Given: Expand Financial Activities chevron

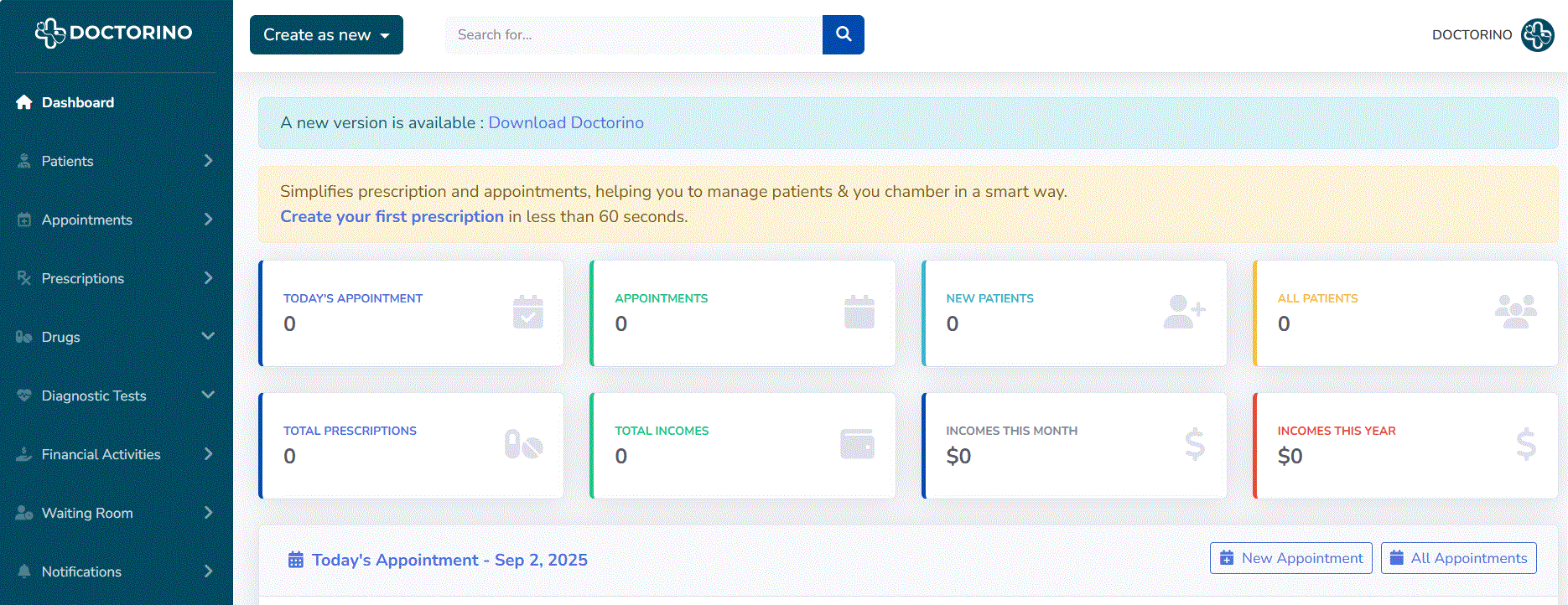Looking at the screenshot, I should (208, 454).
